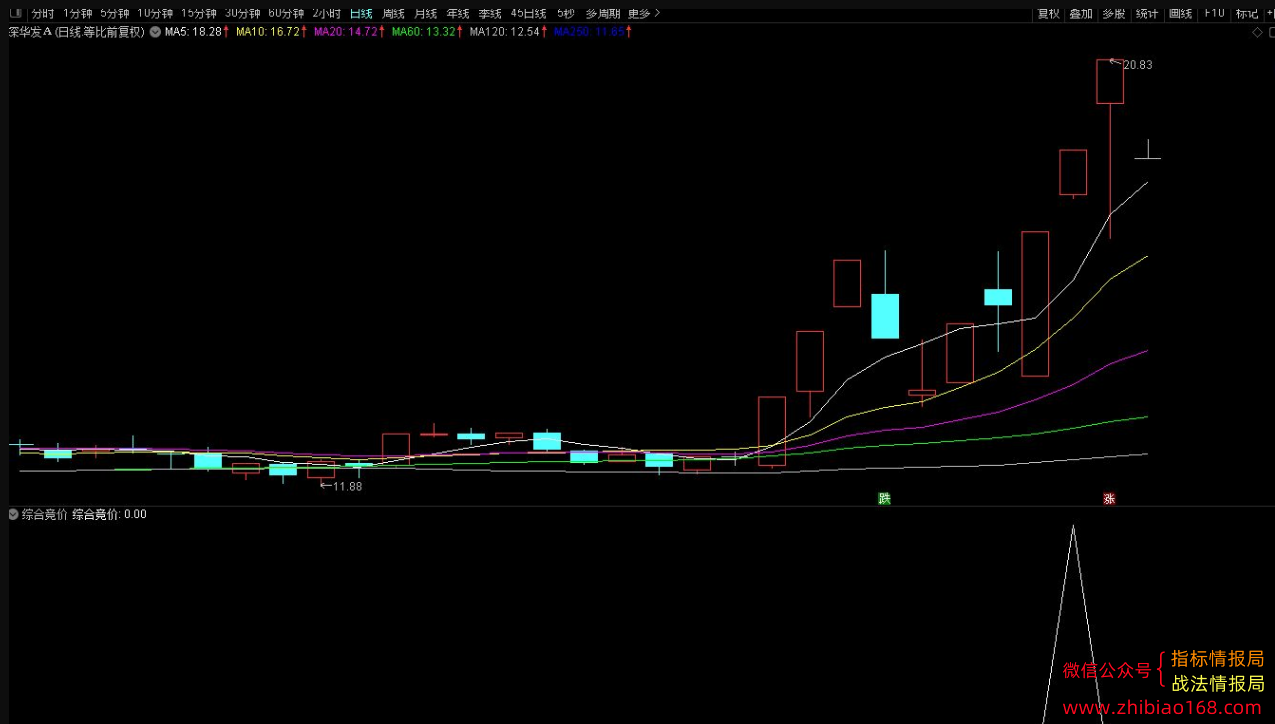Select the 60分钟 period tab

287,13
